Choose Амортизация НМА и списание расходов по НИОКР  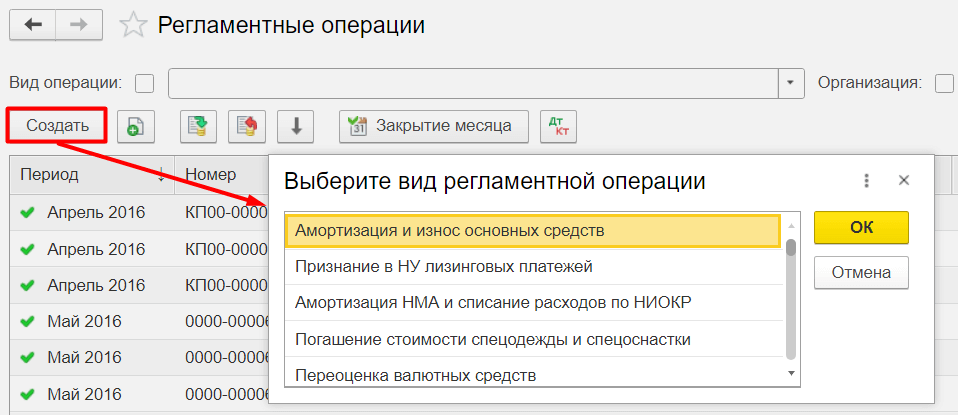[494, 302]
